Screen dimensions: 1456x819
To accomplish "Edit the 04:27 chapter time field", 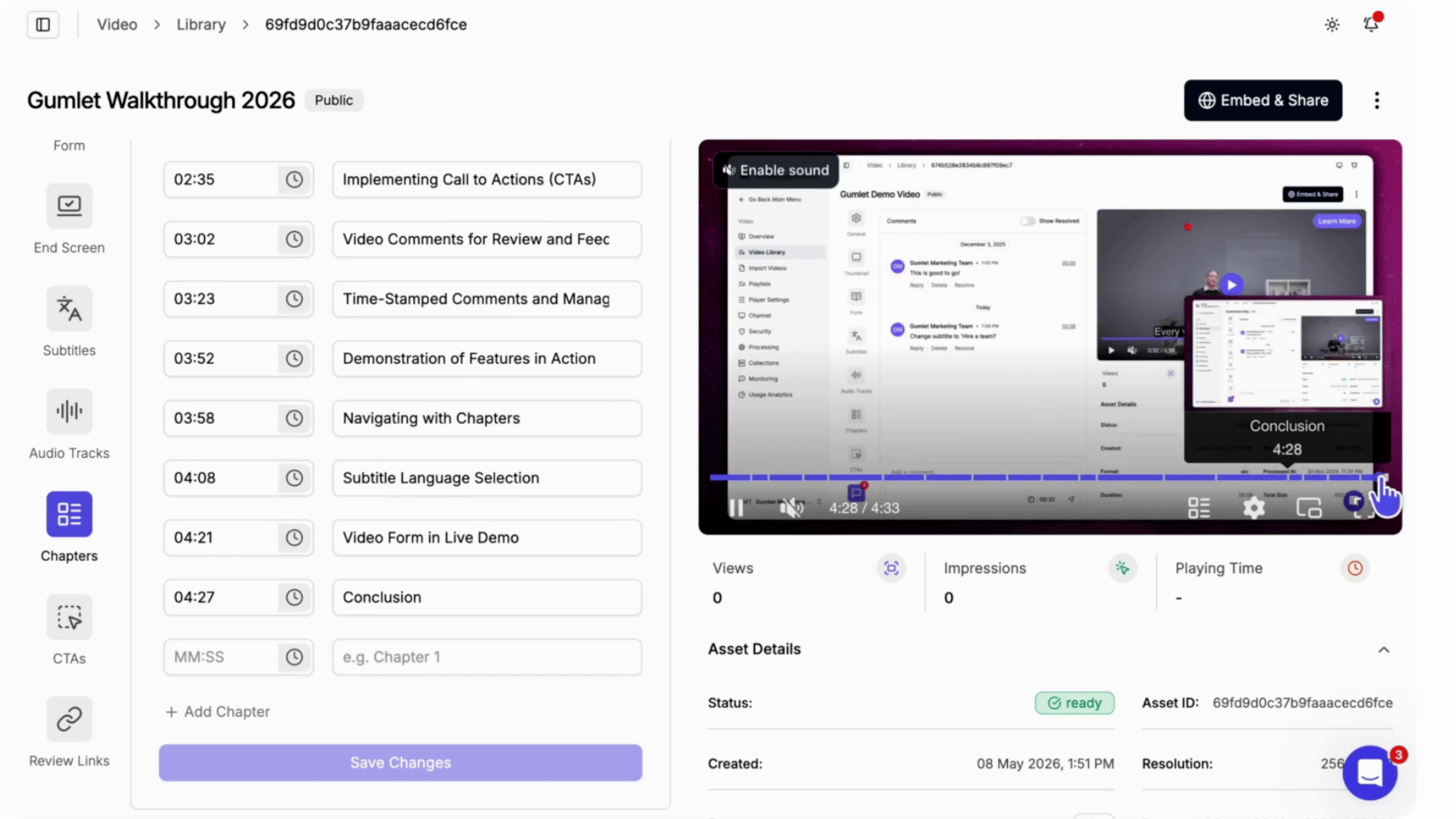I will [x=221, y=598].
